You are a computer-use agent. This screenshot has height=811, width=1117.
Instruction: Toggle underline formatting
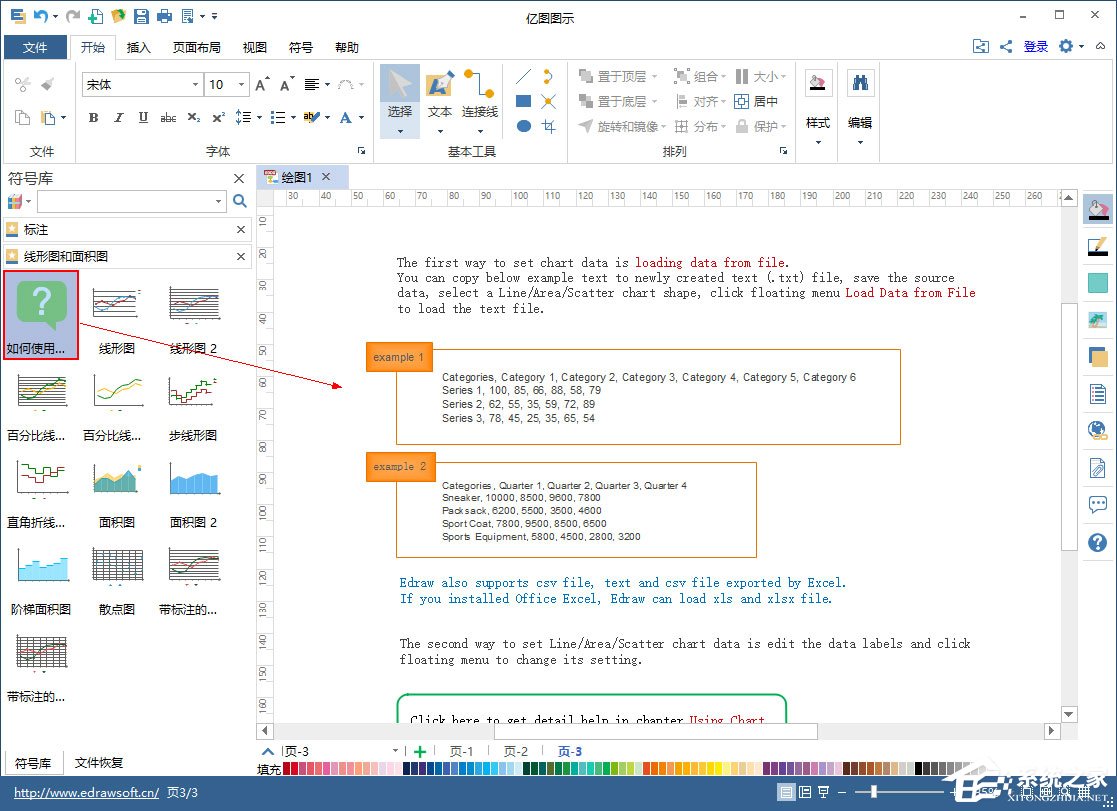pyautogui.click(x=143, y=118)
